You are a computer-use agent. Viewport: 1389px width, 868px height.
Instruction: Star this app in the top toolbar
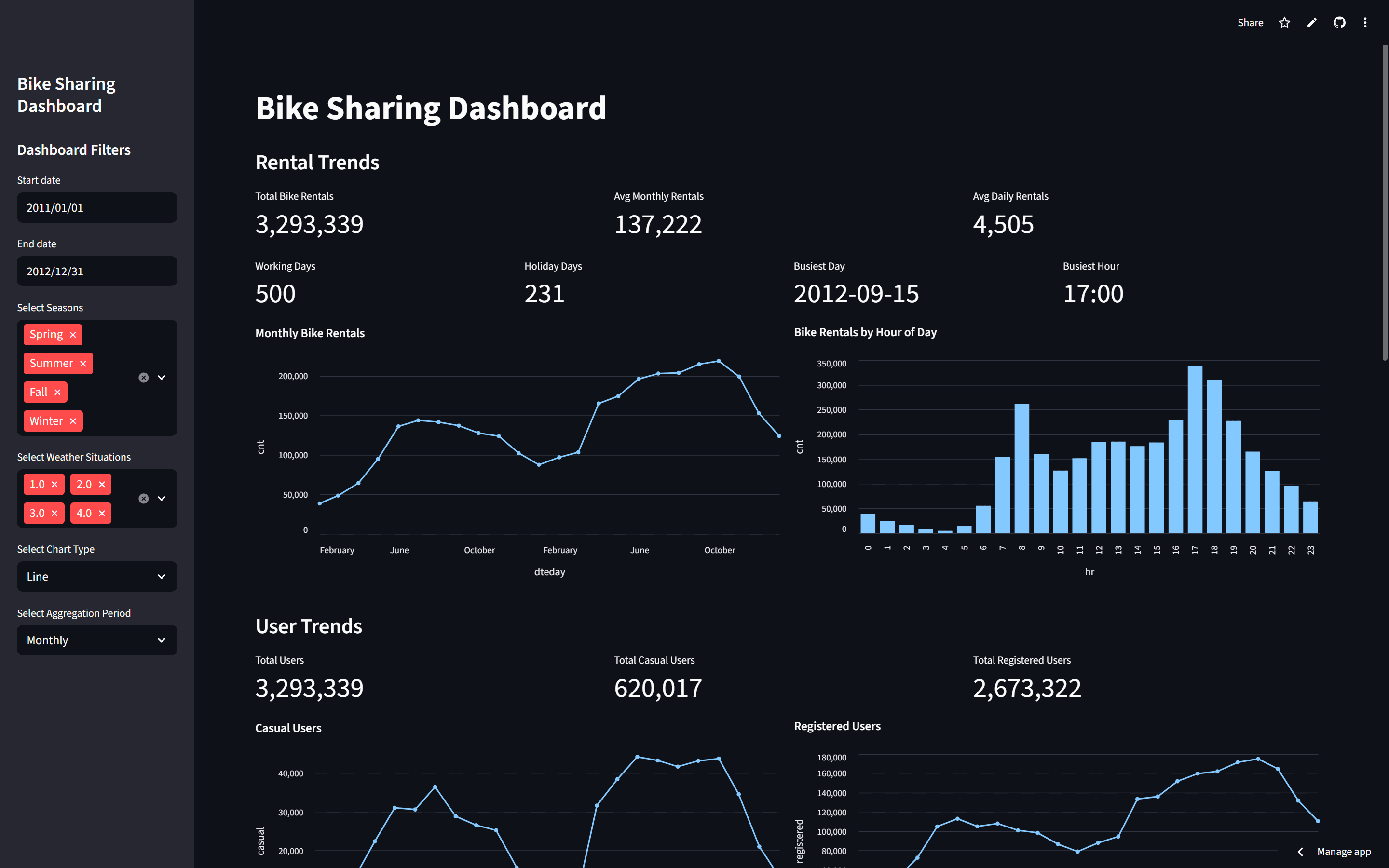pyautogui.click(x=1284, y=22)
